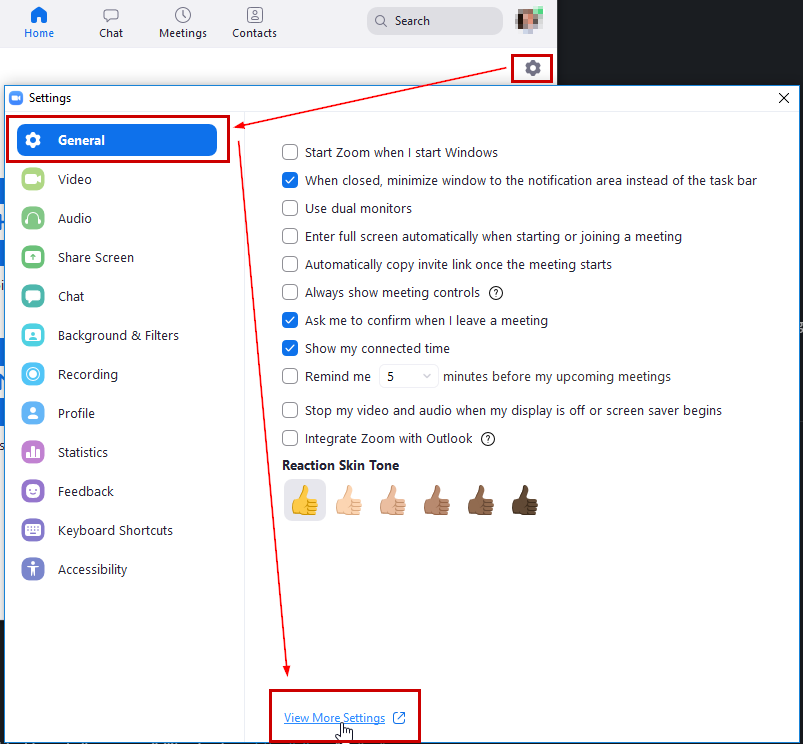Select the medium-dark skin tone thumbs-up
The height and width of the screenshot is (744, 803).
481,500
